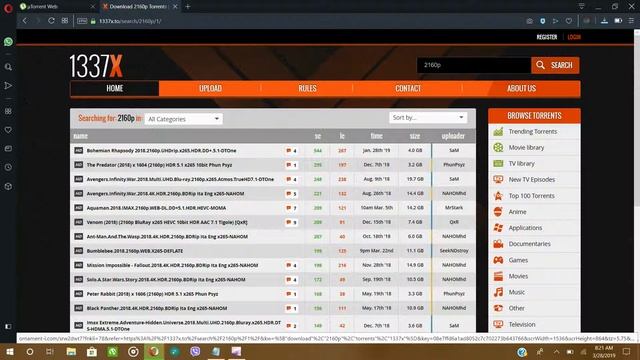Open Opera sidebar bookmarks heart icon
The image size is (640, 360).
pos(8,130)
